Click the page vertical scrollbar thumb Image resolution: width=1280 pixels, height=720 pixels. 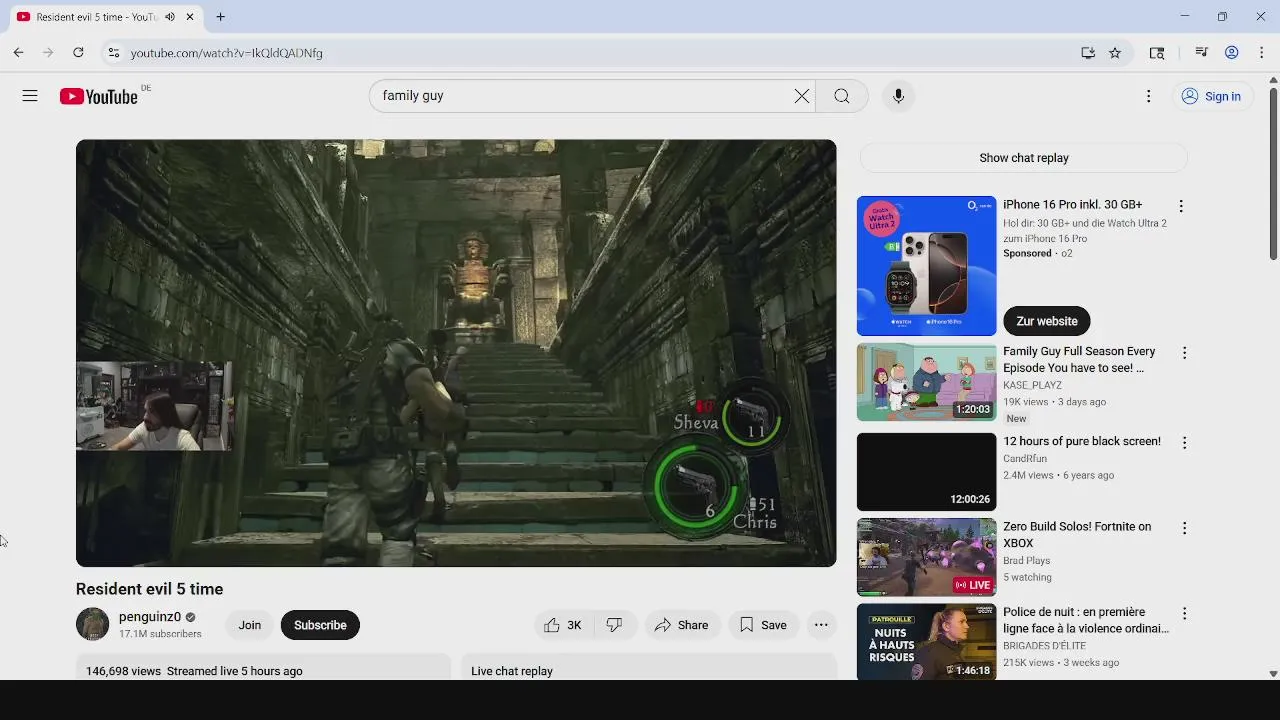pyautogui.click(x=1273, y=176)
